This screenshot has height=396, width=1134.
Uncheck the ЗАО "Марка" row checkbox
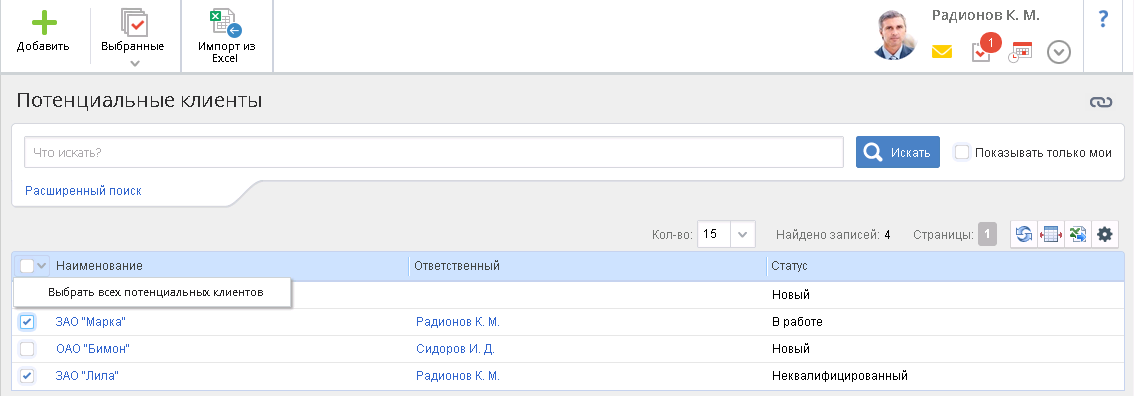[27, 322]
